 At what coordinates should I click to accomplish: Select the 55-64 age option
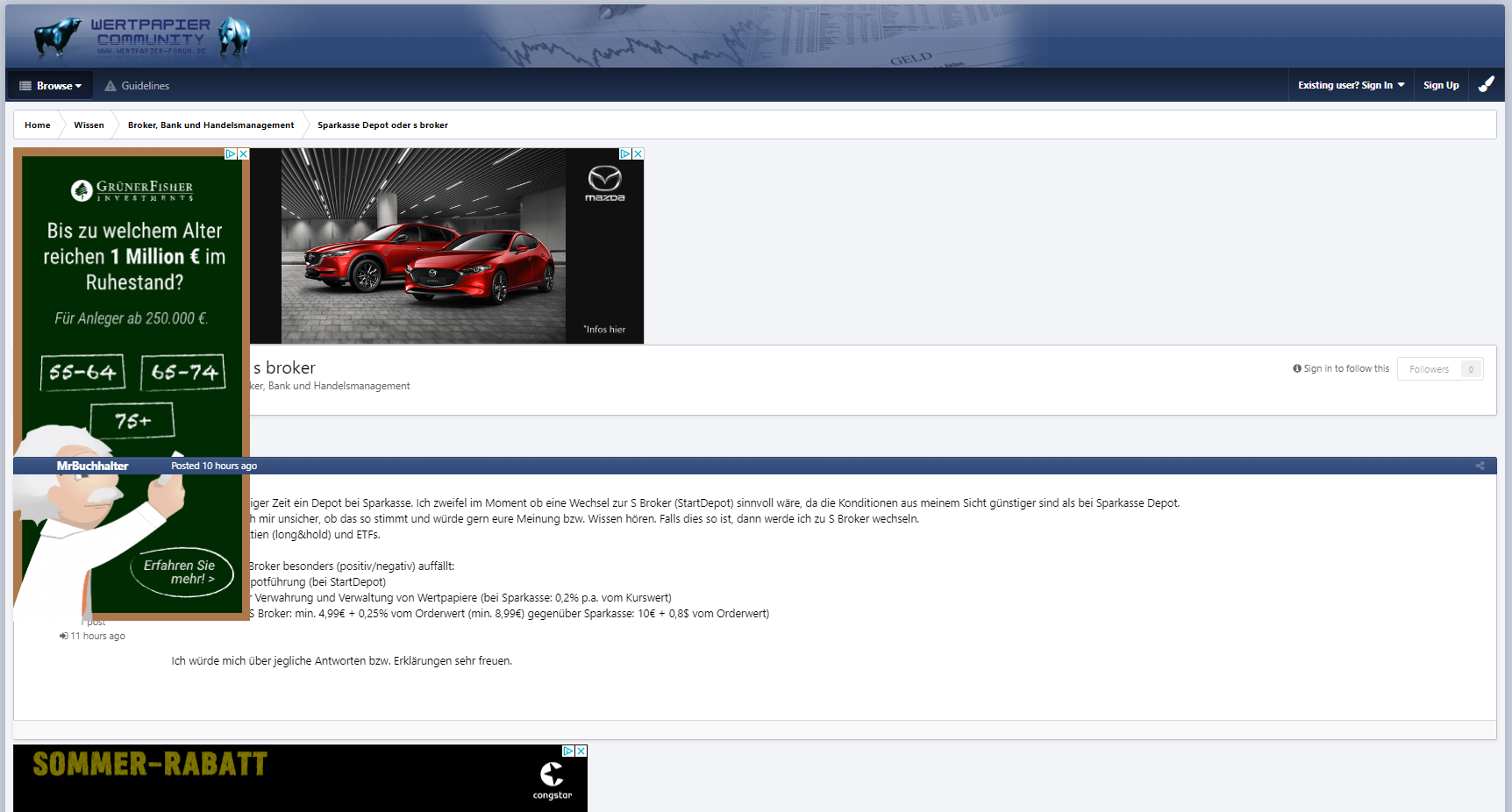[83, 373]
